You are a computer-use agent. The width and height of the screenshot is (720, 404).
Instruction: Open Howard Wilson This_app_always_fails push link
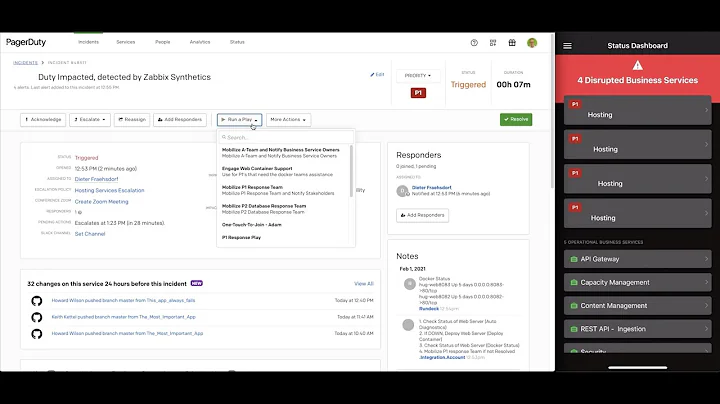coord(124,301)
